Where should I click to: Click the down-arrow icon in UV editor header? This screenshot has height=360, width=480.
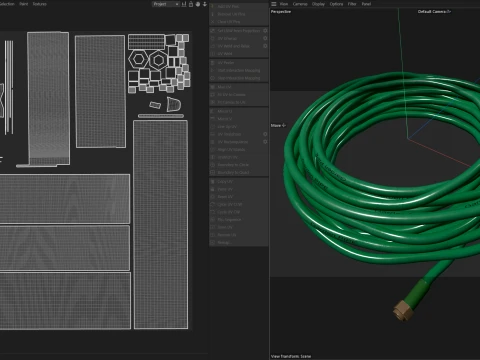click(x=205, y=4)
